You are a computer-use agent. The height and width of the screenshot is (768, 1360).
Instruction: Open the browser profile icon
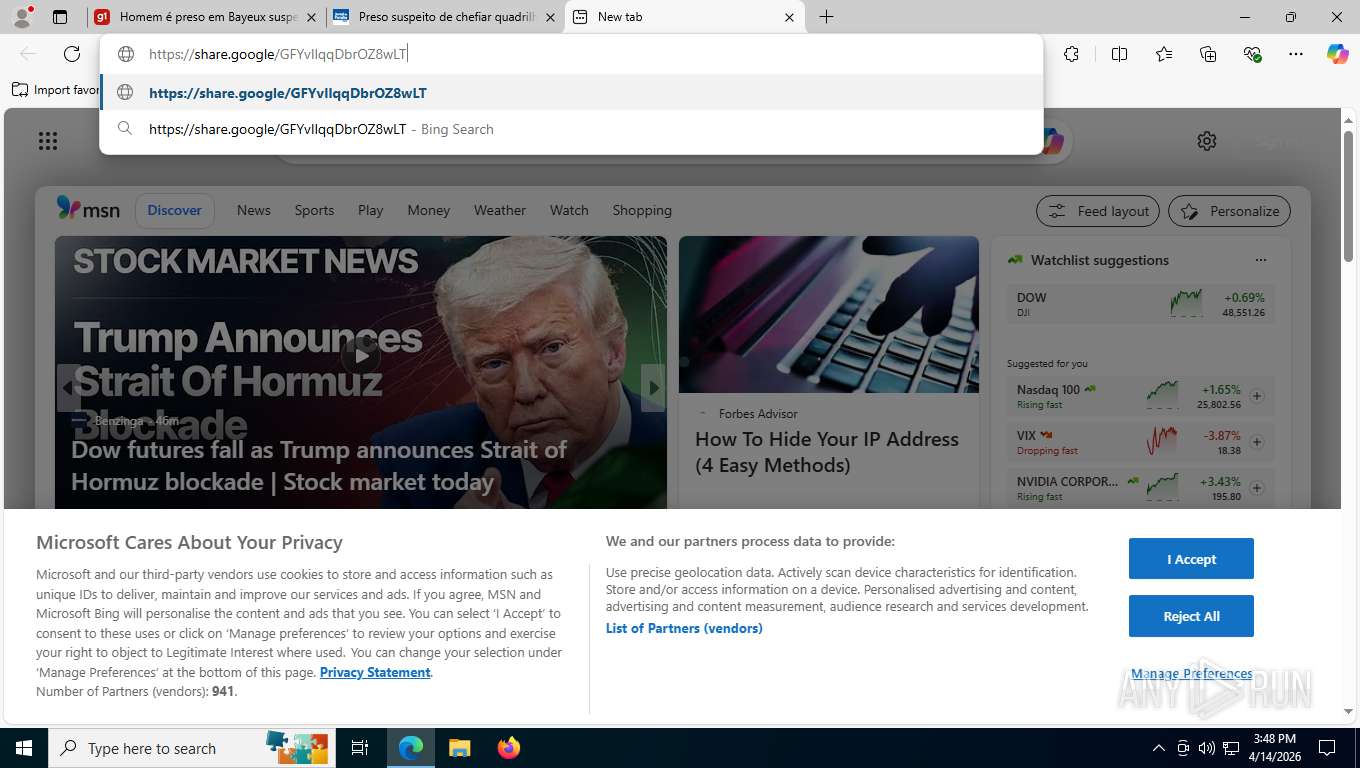pyautogui.click(x=22, y=16)
